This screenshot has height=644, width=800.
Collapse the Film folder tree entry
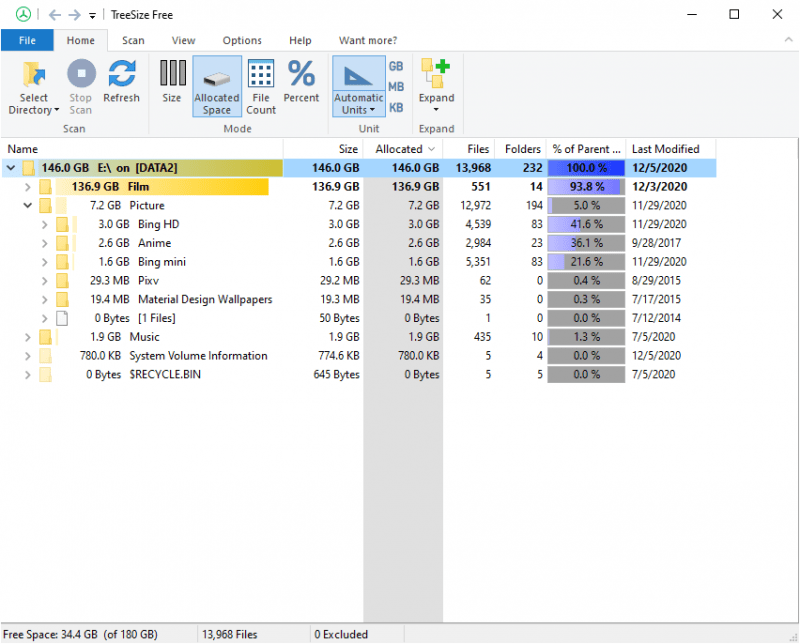pyautogui.click(x=27, y=186)
